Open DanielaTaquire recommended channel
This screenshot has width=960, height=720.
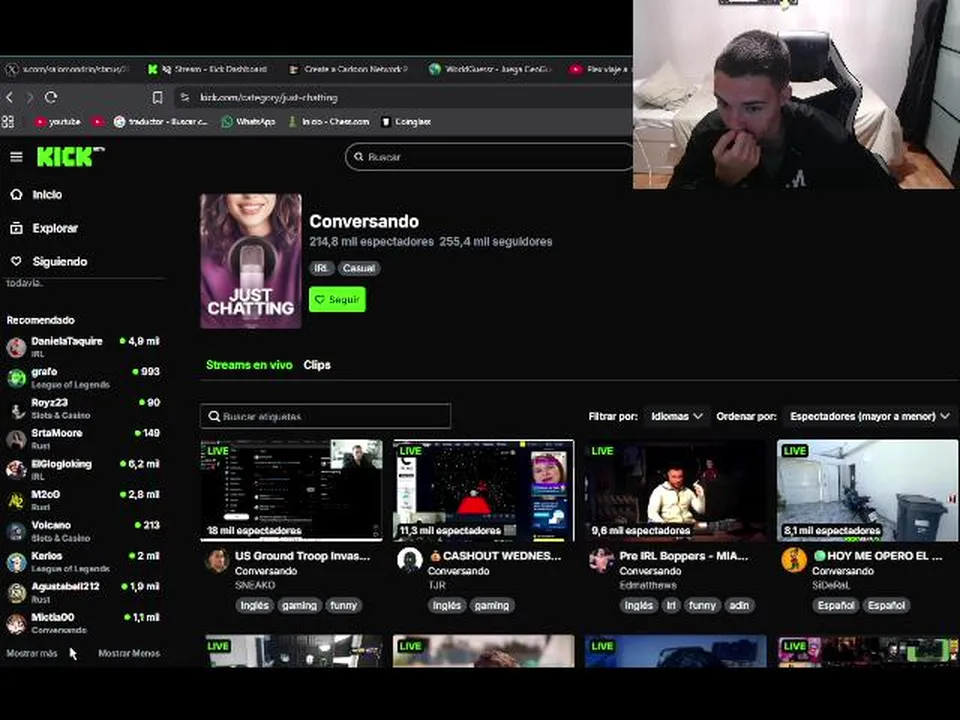83,347
